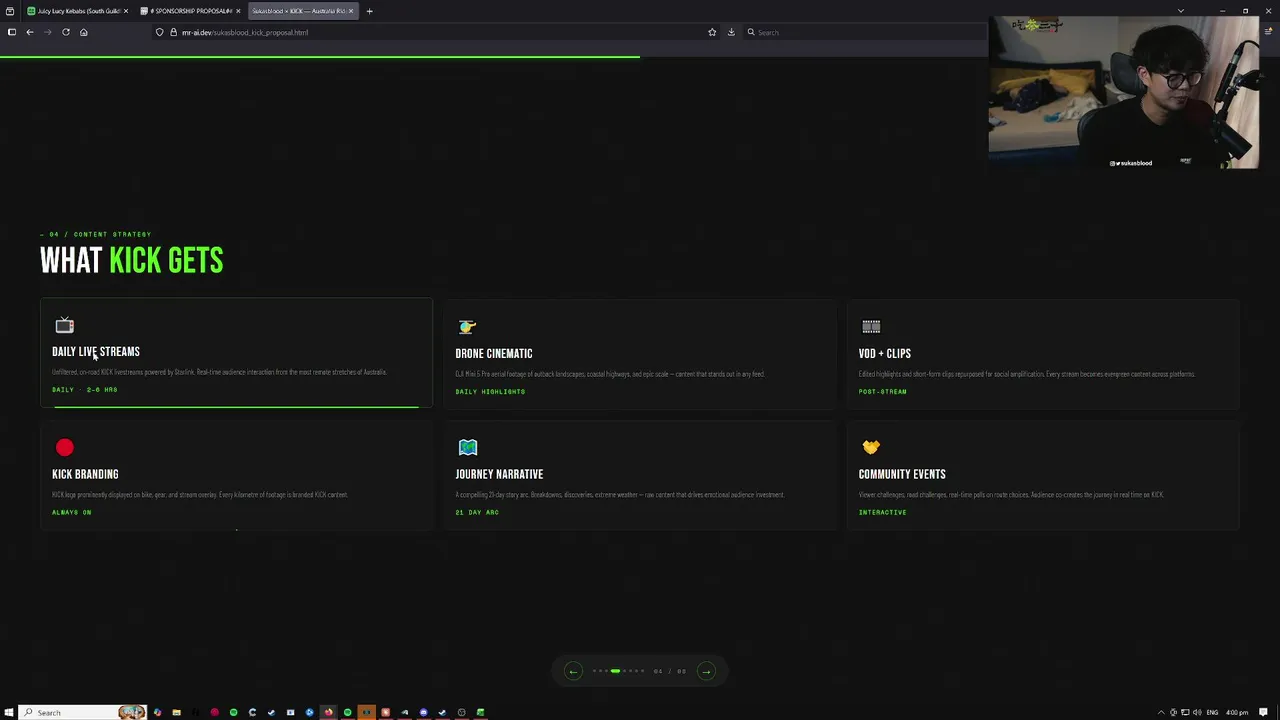
Task: Select the active green slide indicator dot
Action: pyautogui.click(x=615, y=671)
